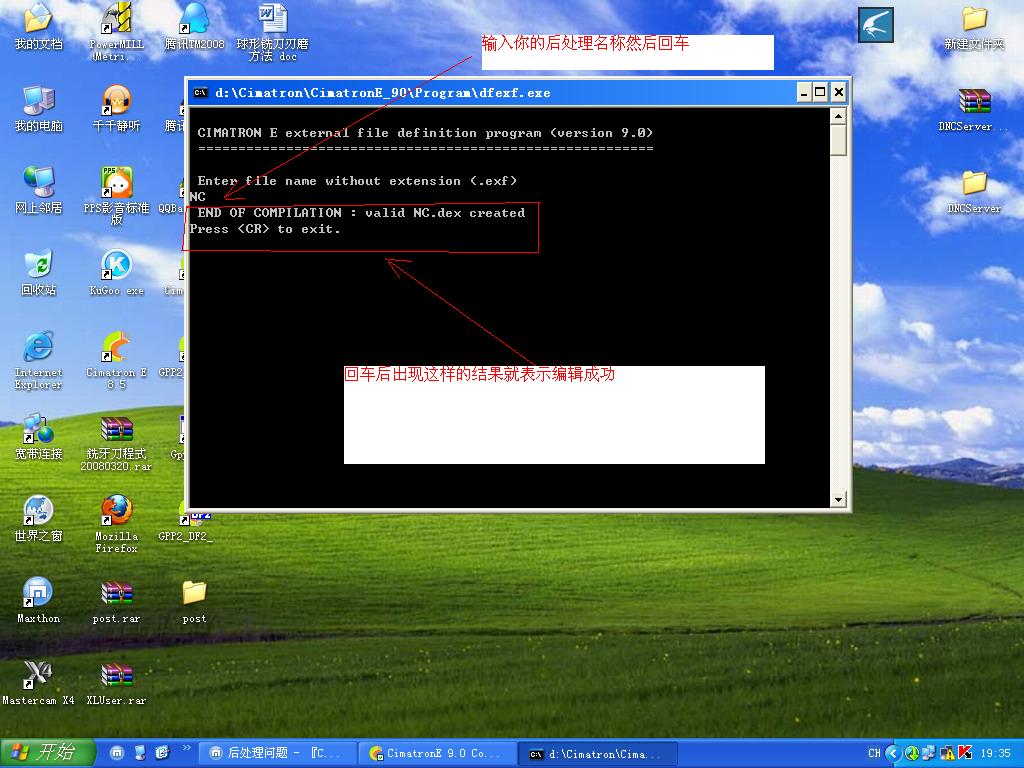
Task: Open XLUser.rar archive on desktop
Action: click(x=116, y=683)
